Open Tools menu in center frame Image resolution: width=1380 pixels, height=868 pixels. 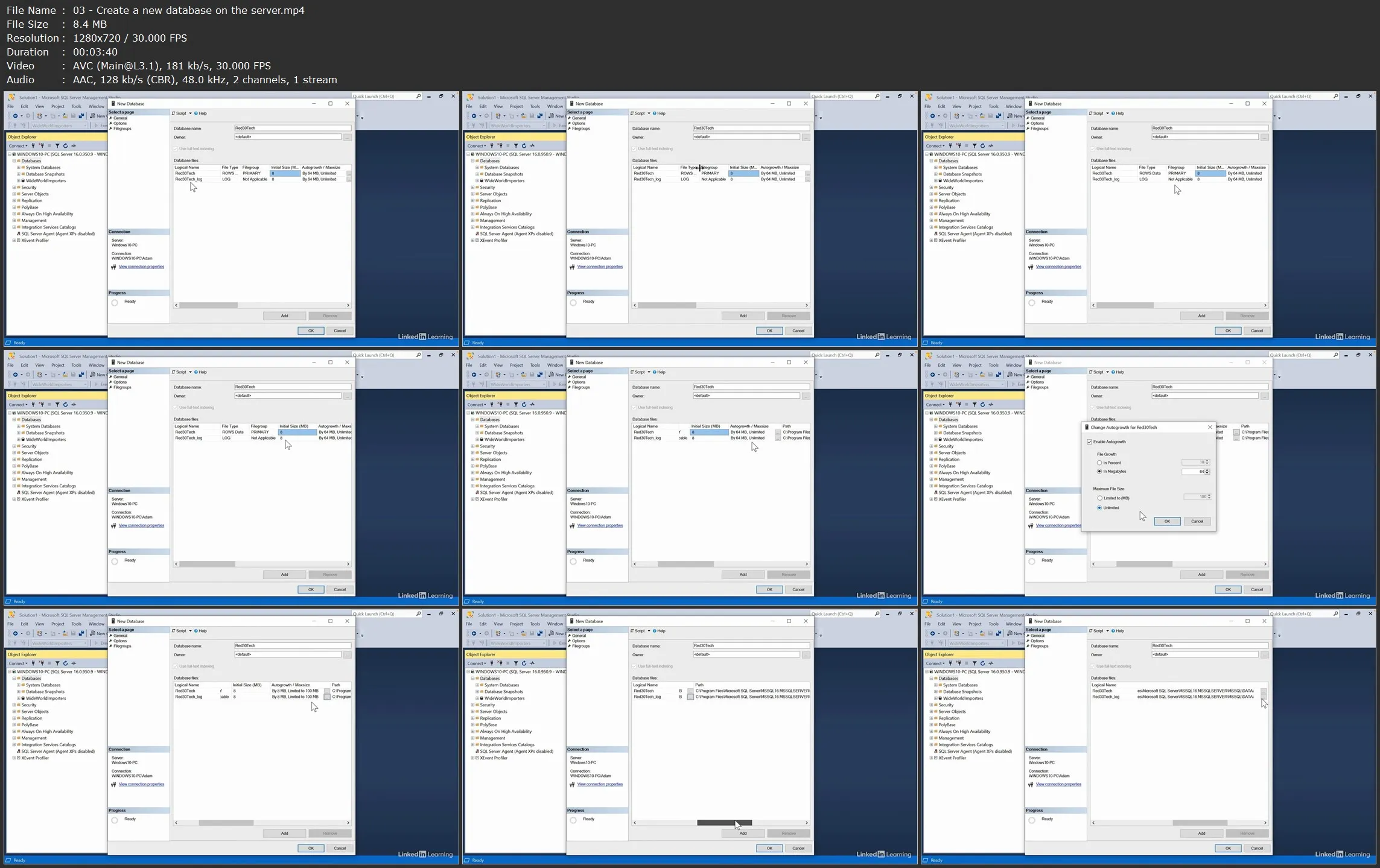click(x=535, y=365)
